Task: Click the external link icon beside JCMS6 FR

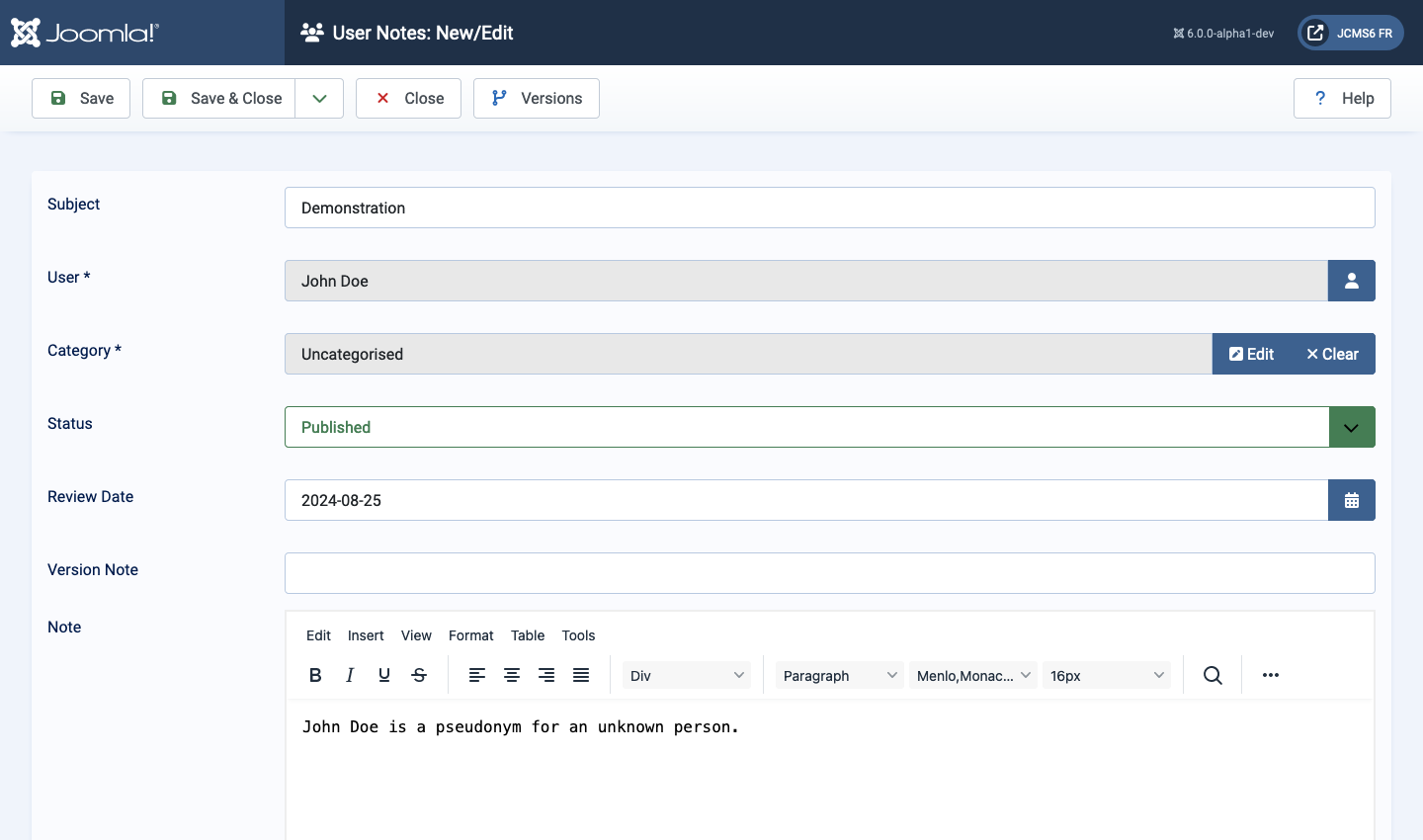Action: (1315, 33)
